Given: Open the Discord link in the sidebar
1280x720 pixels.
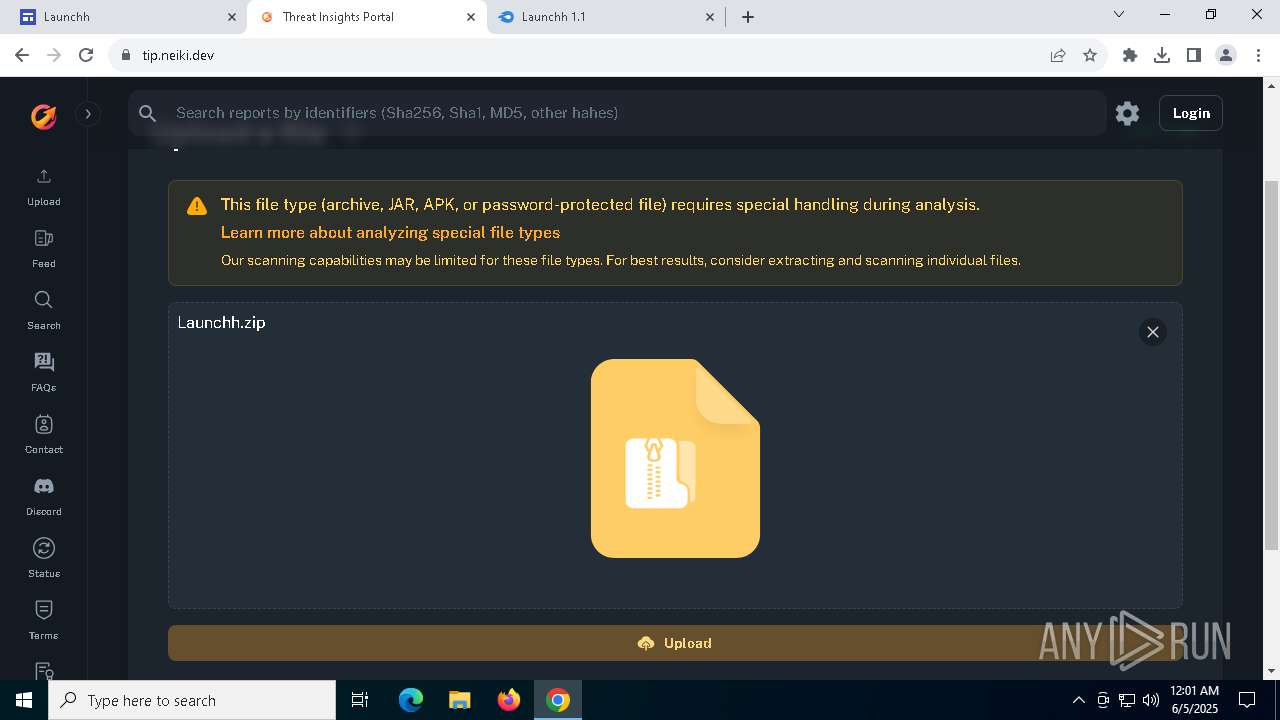Looking at the screenshot, I should click(x=43, y=497).
